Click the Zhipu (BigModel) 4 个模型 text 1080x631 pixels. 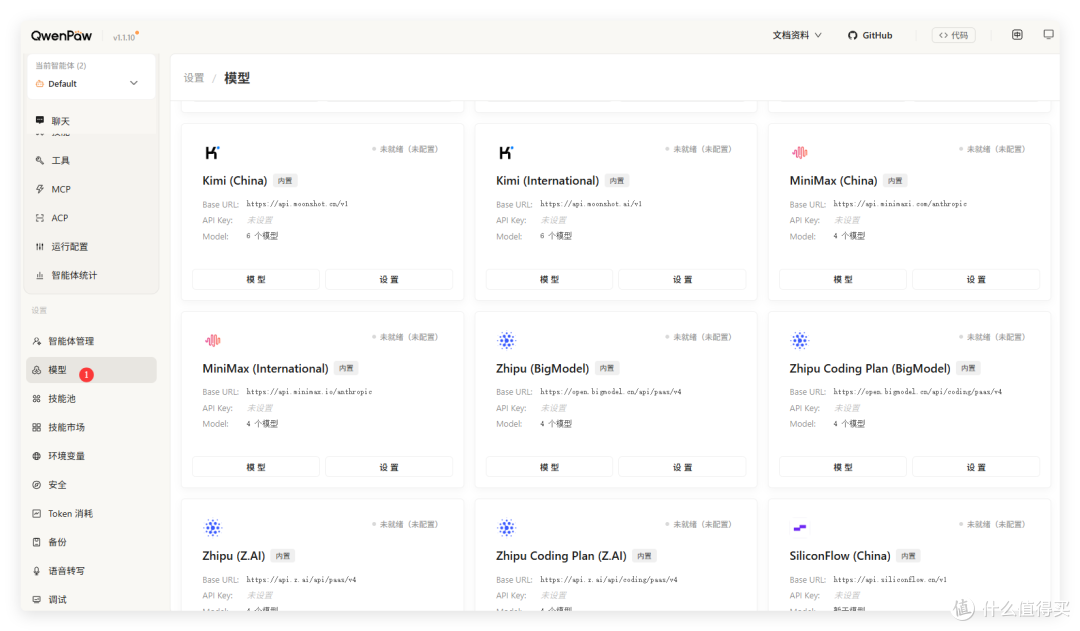click(556, 424)
